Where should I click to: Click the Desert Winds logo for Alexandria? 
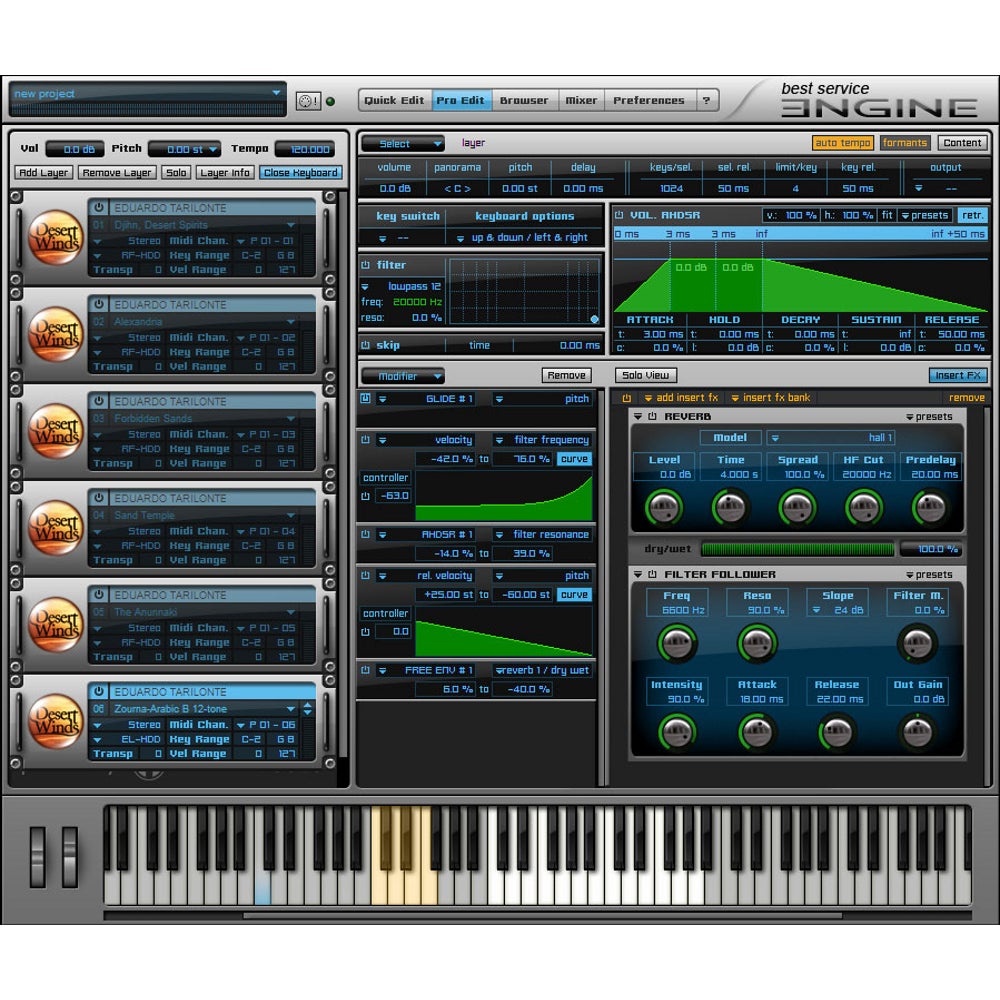pos(56,334)
